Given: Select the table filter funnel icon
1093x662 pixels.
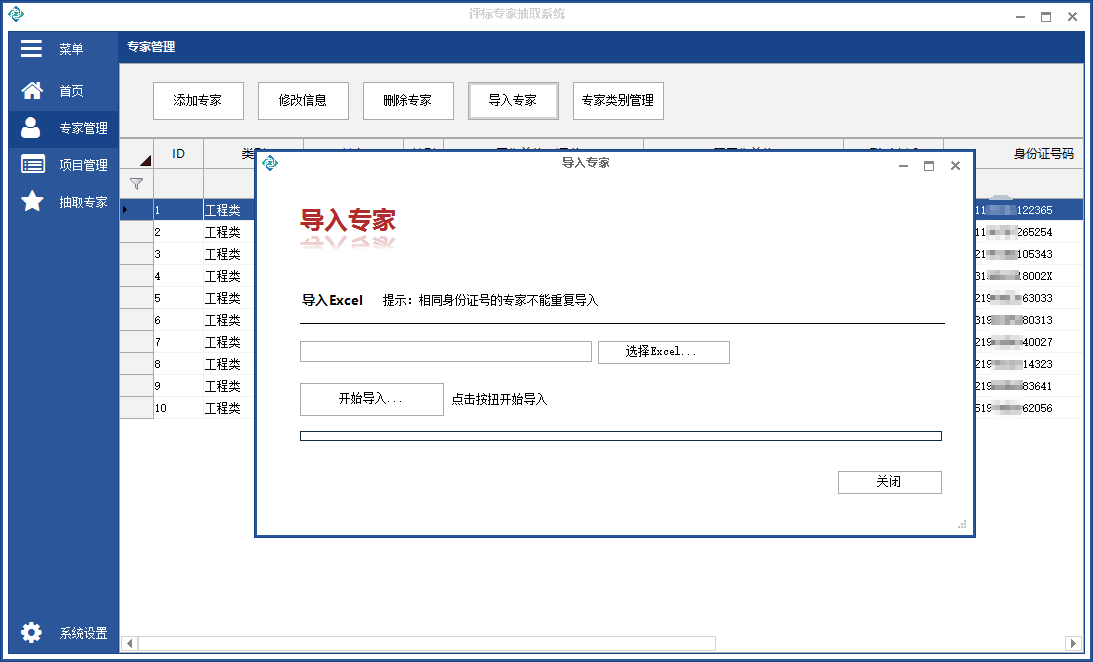Looking at the screenshot, I should [137, 184].
